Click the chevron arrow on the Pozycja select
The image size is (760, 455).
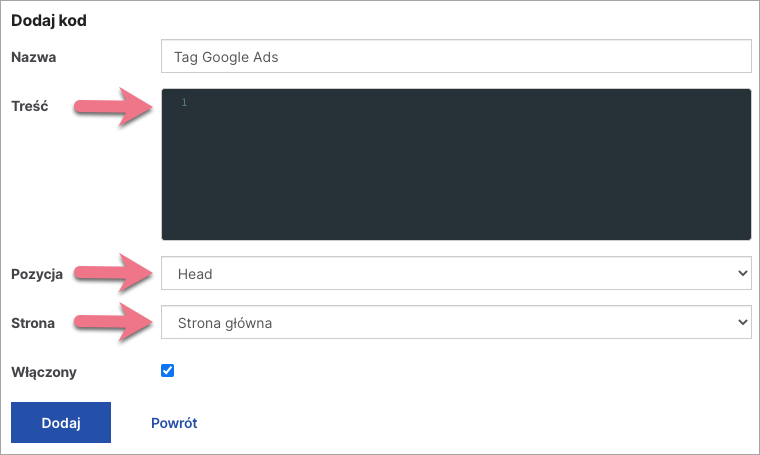tap(741, 273)
